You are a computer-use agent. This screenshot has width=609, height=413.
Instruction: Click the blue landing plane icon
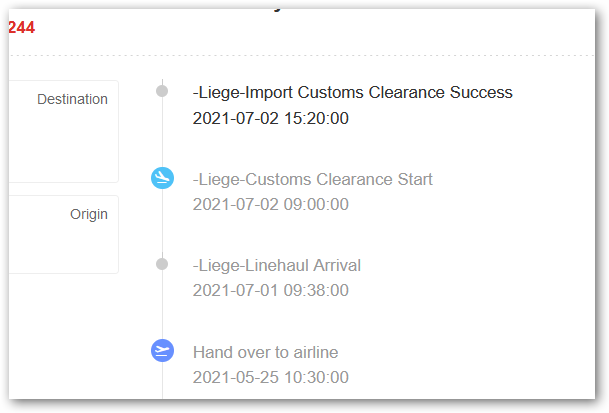162,178
